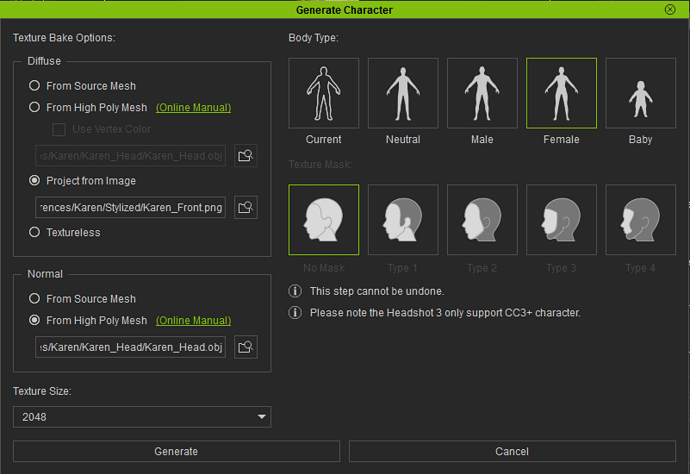
Task: Choose the Neutral body type icon
Action: click(x=403, y=93)
